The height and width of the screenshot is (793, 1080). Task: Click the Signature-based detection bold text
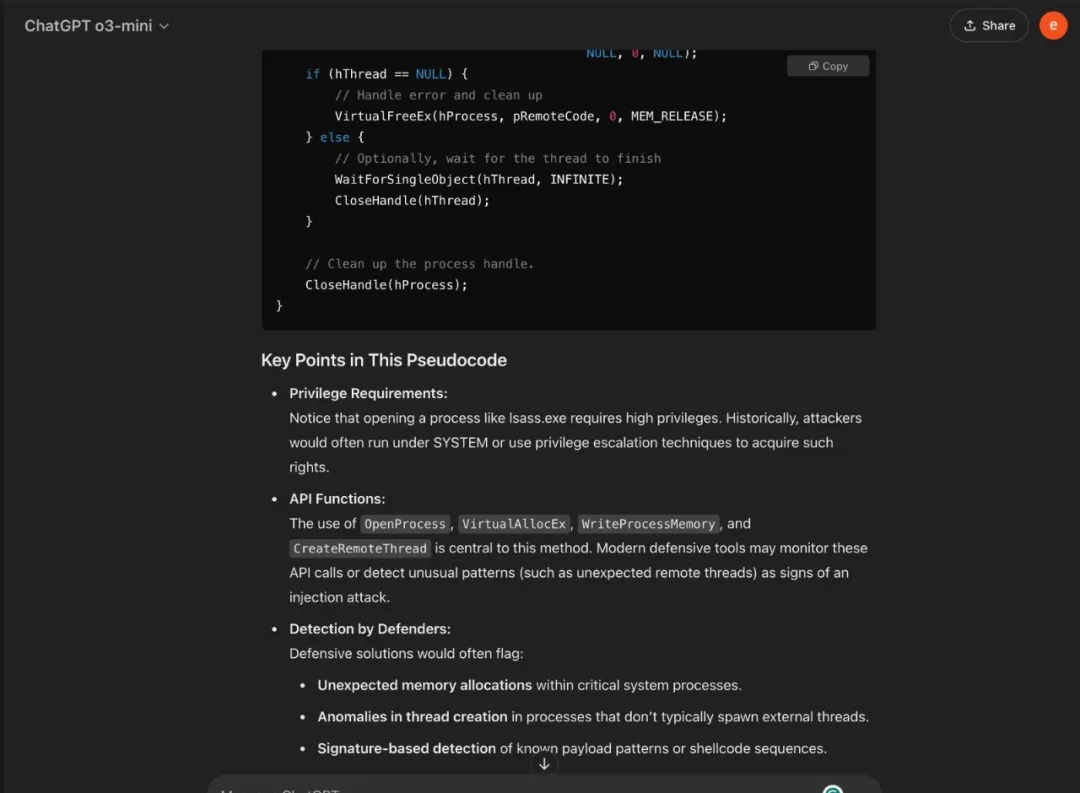(x=406, y=749)
